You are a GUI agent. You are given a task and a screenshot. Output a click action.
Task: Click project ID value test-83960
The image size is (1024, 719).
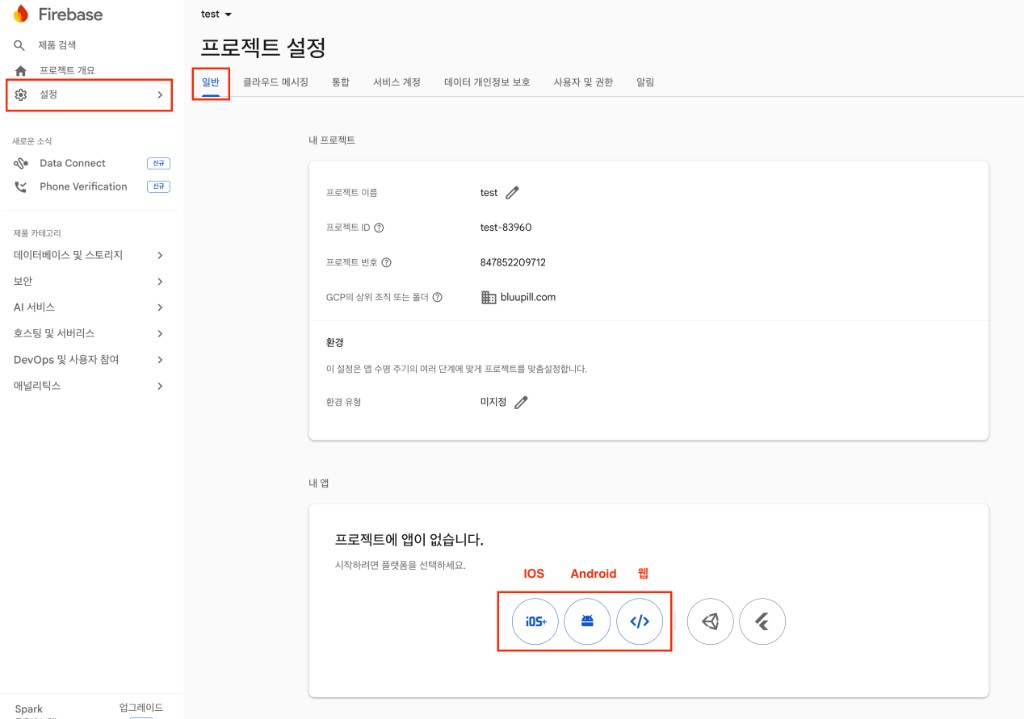[x=505, y=227]
